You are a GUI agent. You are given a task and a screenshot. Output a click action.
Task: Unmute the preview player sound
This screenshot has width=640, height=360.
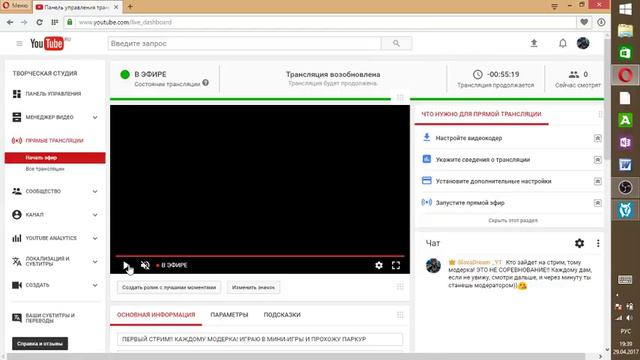(145, 265)
